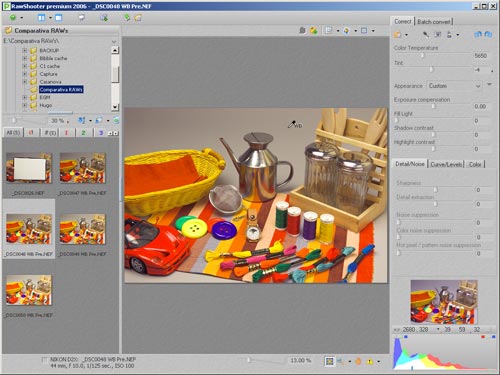Click the trash bin icon above preview

coord(302,30)
